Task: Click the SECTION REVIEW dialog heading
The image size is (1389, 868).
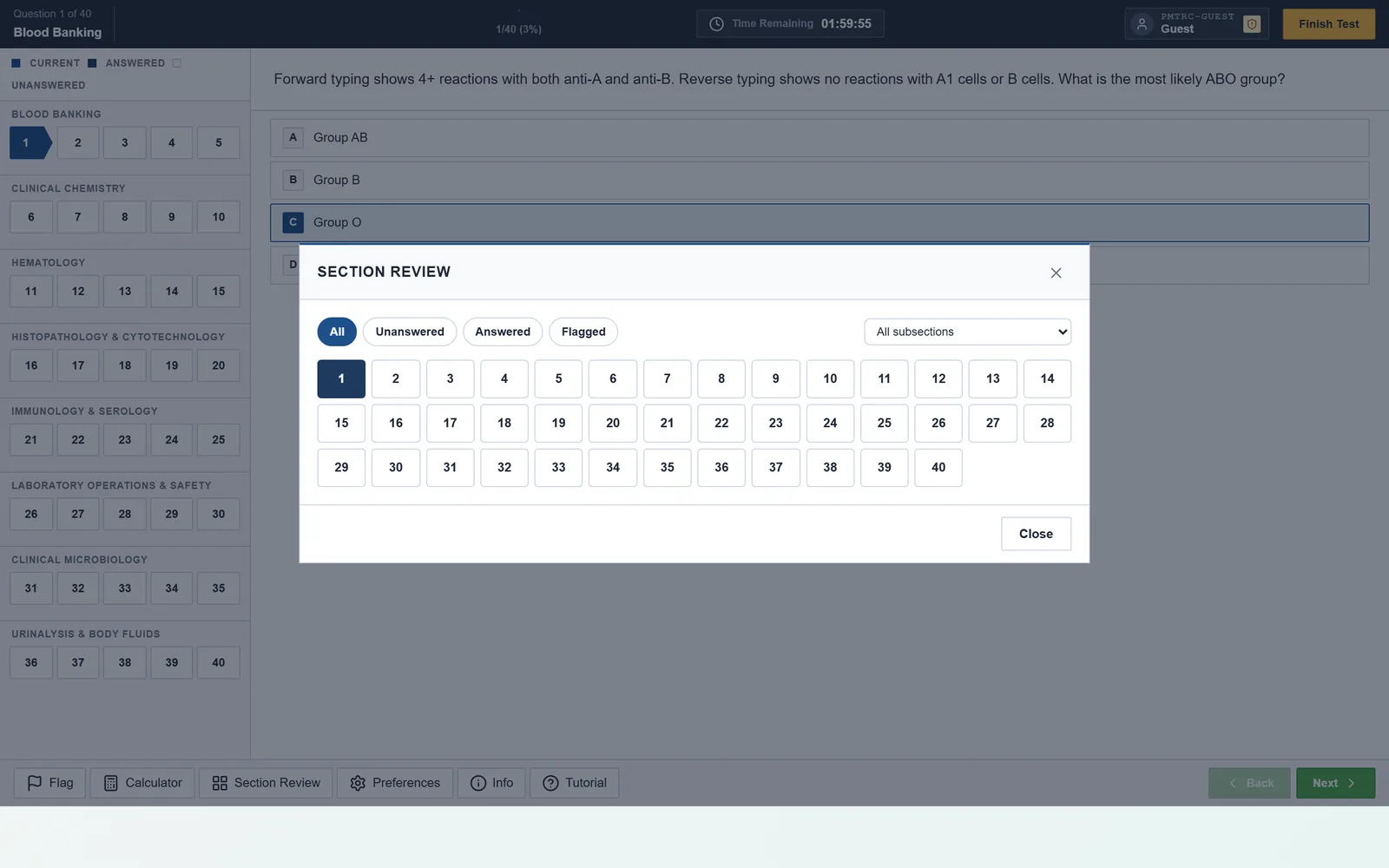Action: coord(384,272)
